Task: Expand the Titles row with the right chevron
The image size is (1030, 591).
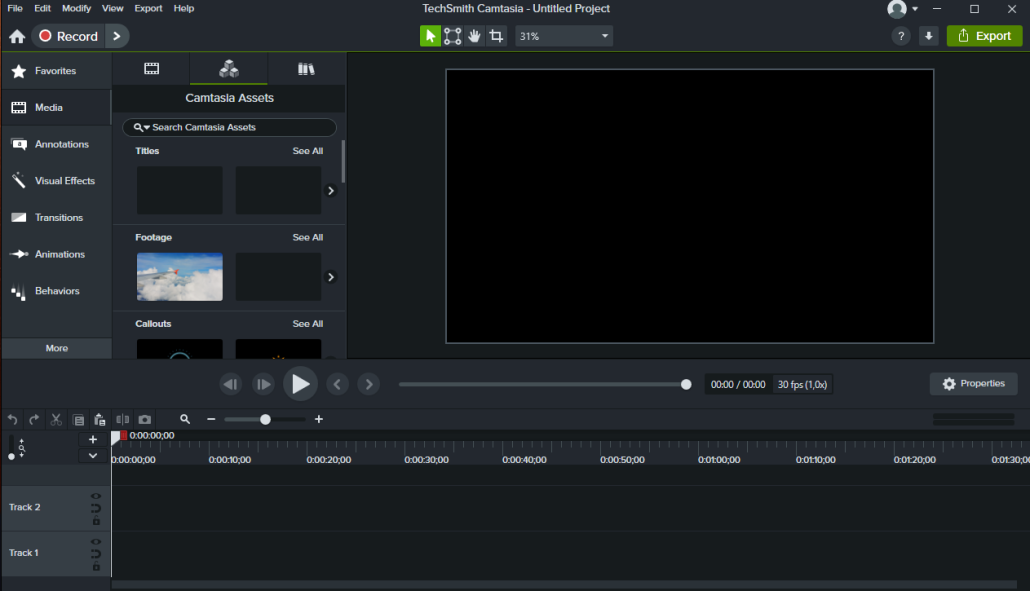Action: tap(331, 190)
